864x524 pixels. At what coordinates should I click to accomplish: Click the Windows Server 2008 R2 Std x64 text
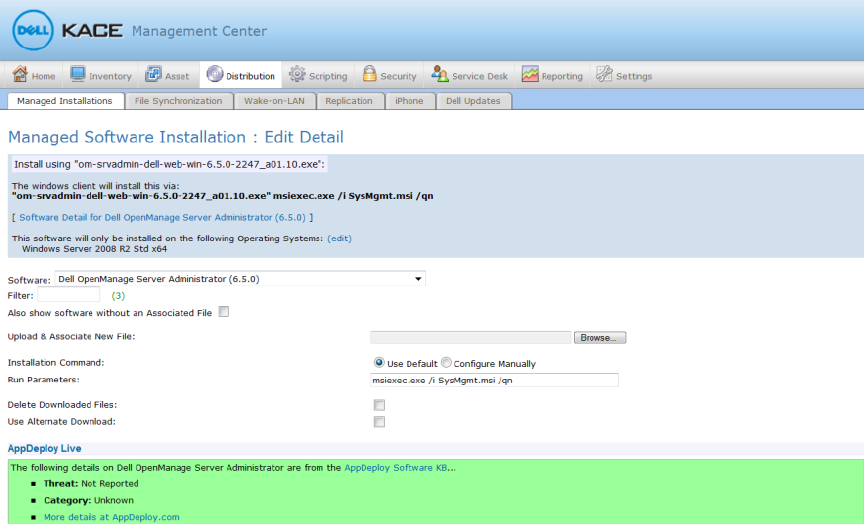click(x=94, y=249)
